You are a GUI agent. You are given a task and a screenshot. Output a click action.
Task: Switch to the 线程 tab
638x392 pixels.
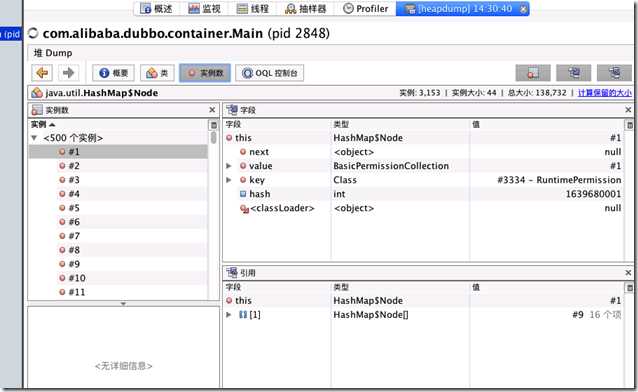point(253,9)
